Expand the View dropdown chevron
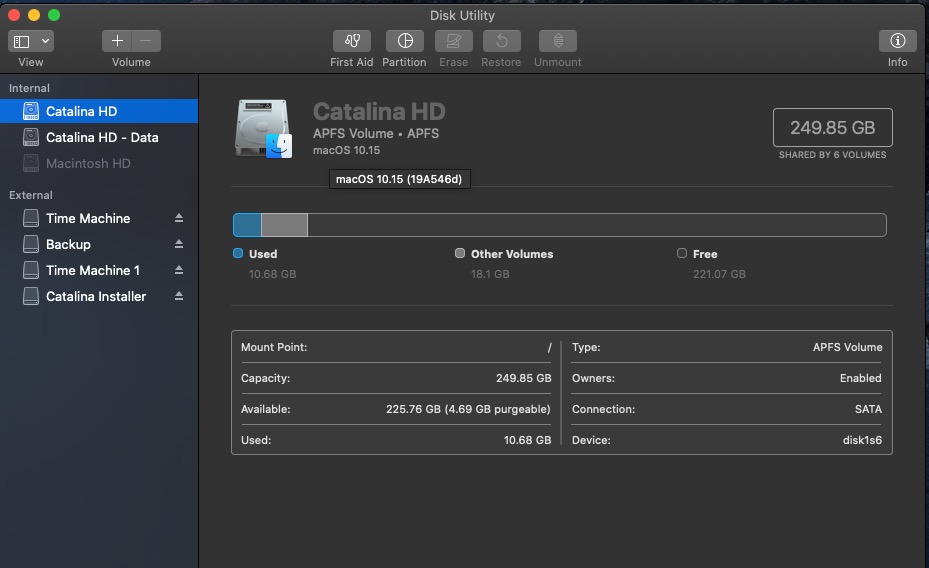The image size is (929, 568). (45, 41)
